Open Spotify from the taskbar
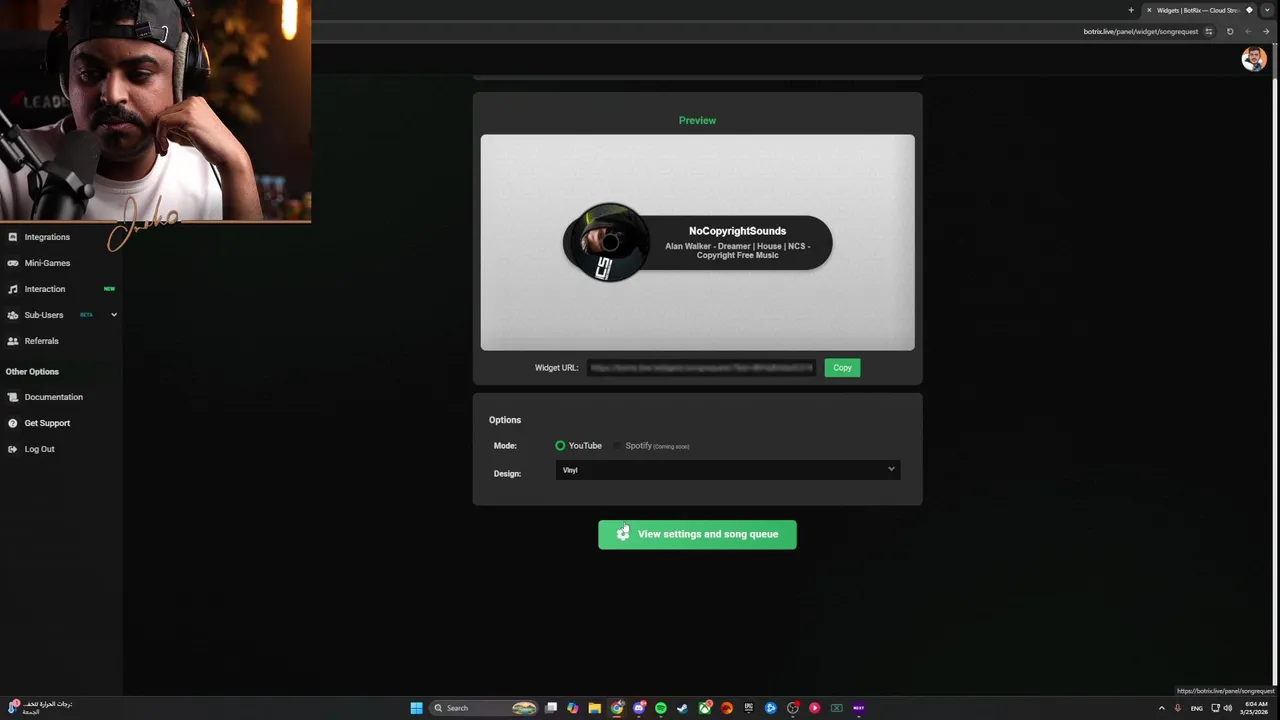Screen dimensions: 1280x720 tap(661, 708)
